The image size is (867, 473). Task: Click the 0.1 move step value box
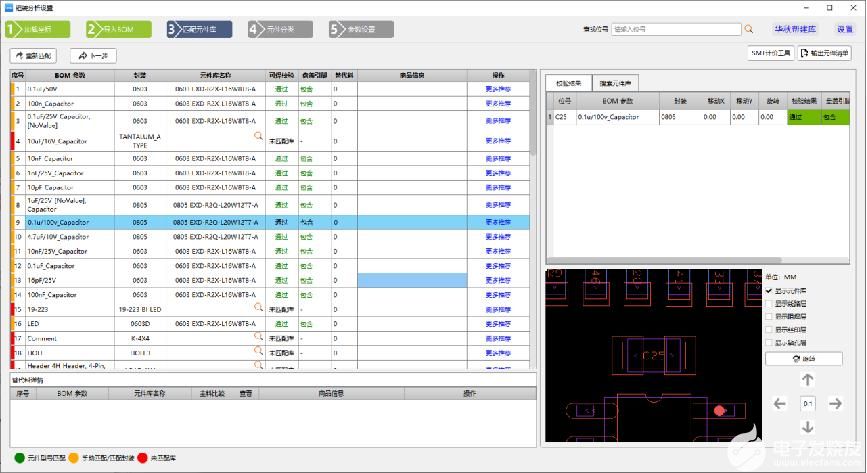(807, 404)
